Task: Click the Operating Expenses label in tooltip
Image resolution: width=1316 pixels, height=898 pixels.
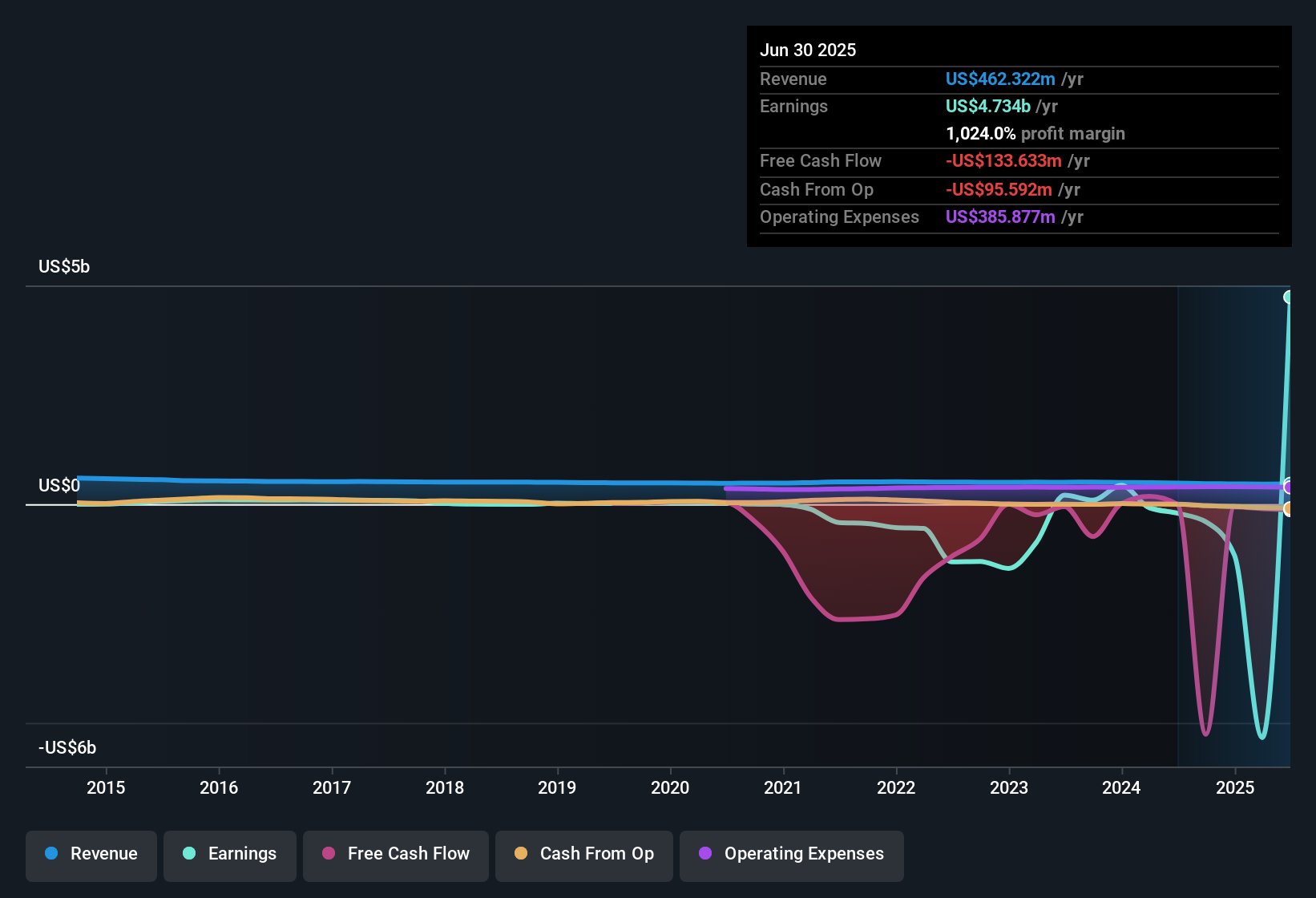Action: [x=839, y=216]
